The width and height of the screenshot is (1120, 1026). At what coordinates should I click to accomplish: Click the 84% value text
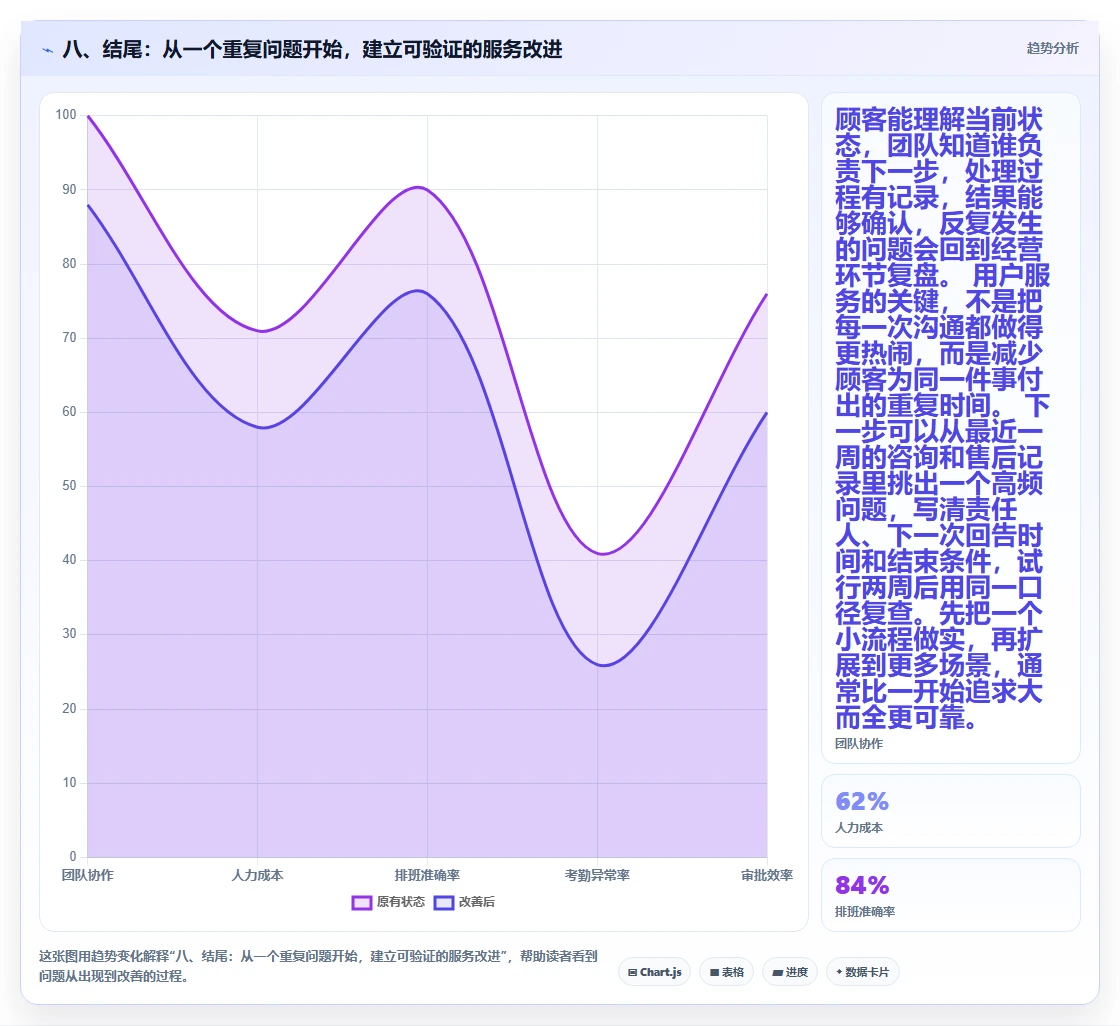click(861, 886)
